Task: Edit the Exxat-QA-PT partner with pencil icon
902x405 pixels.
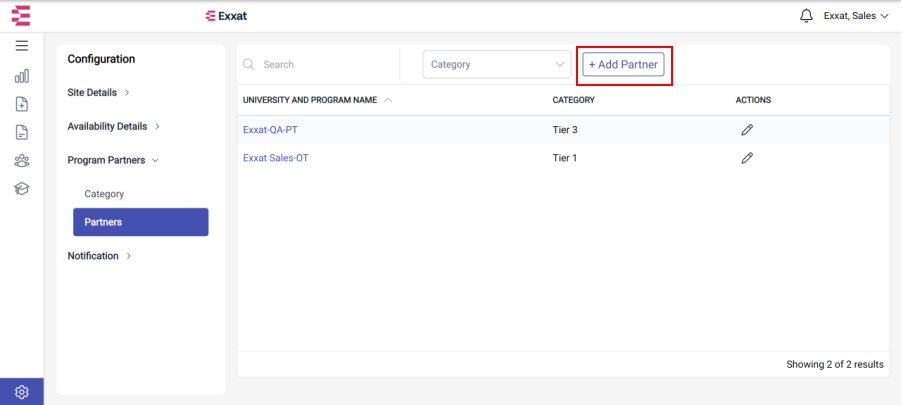Action: coord(747,130)
